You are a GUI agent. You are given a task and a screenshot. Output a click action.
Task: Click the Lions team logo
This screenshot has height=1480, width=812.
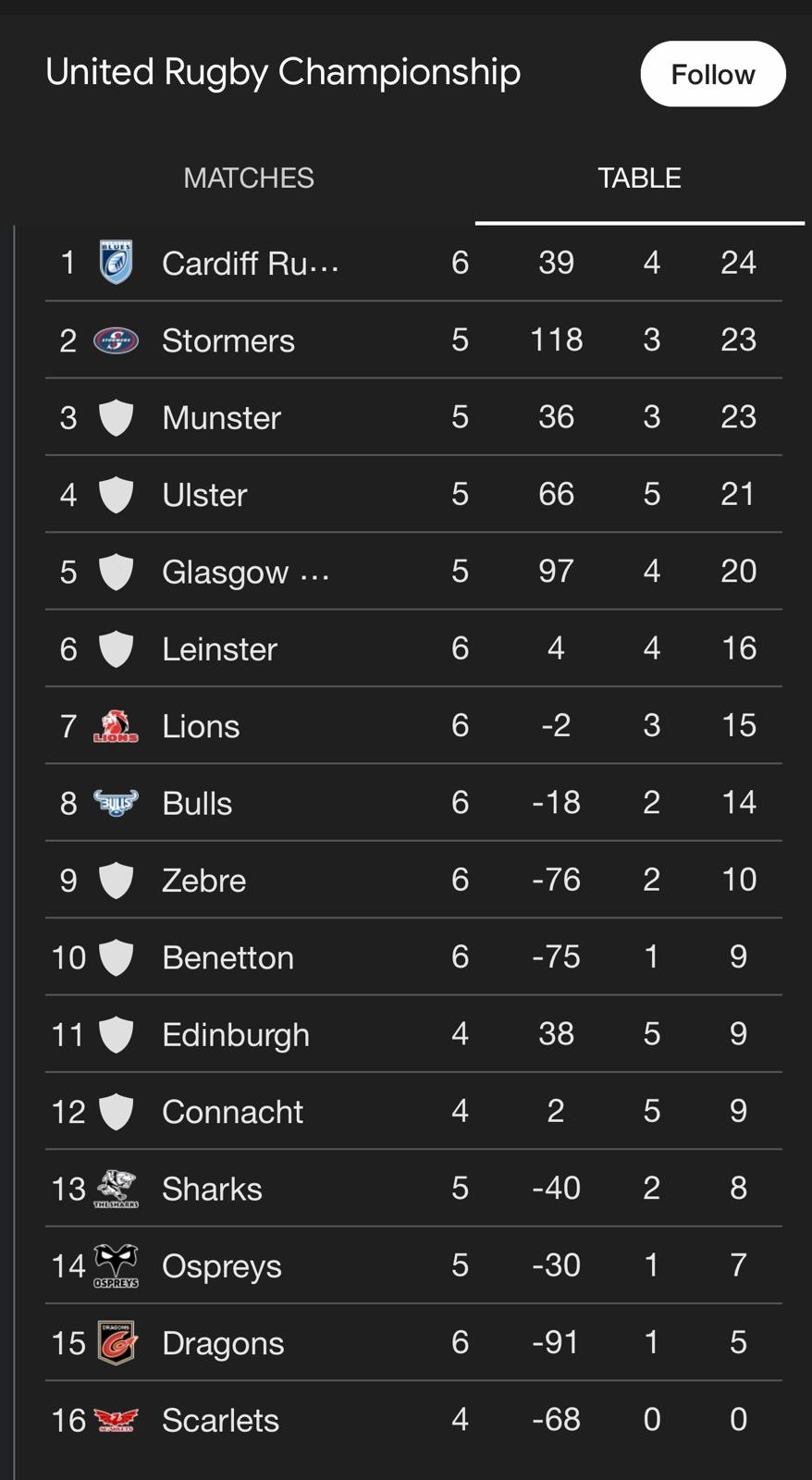coord(116,726)
